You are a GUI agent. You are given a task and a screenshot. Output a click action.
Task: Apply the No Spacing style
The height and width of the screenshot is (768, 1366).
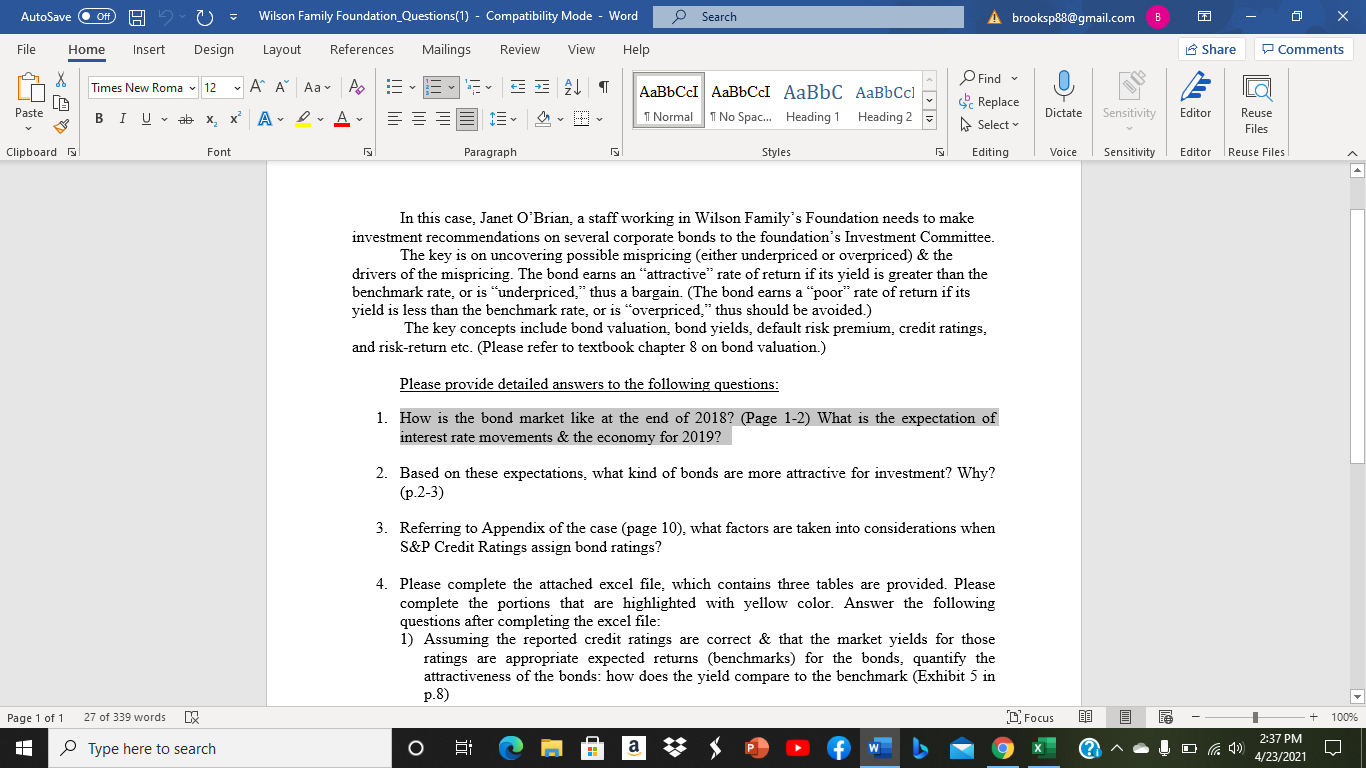[740, 102]
